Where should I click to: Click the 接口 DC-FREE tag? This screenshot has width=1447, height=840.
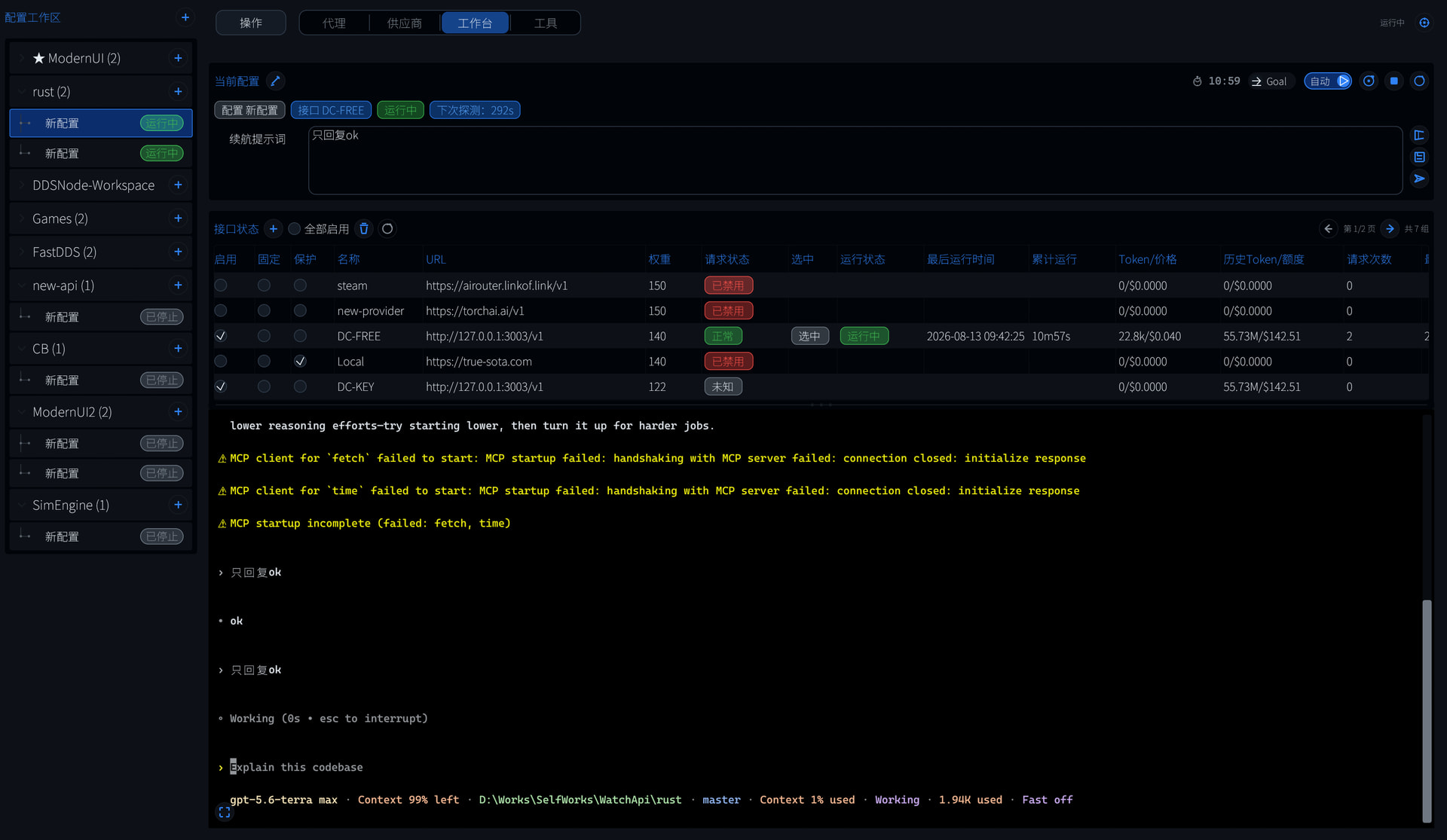[x=331, y=110]
